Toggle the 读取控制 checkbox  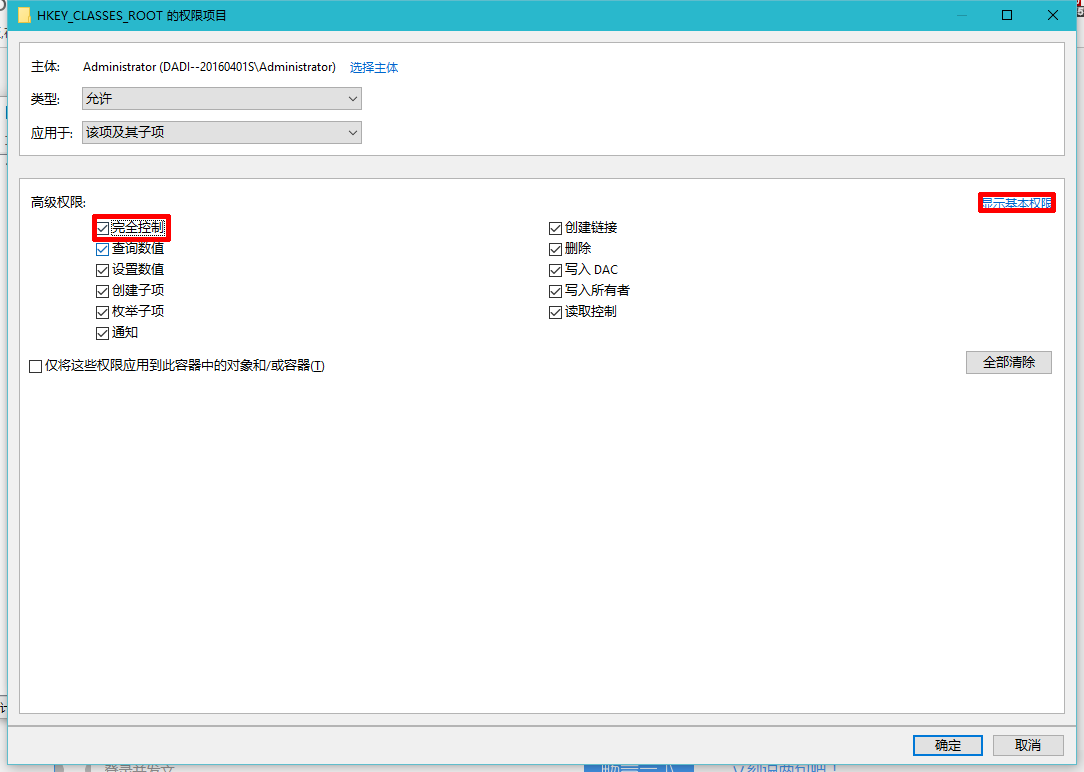[x=556, y=312]
